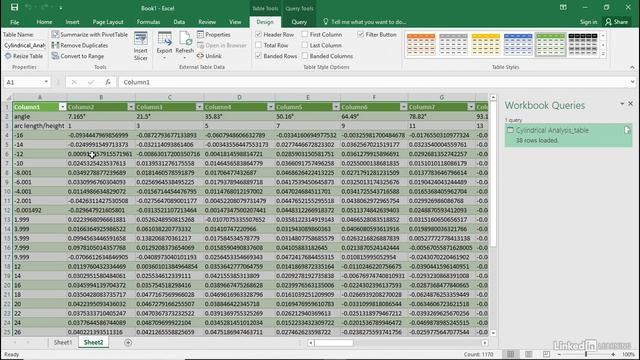The height and width of the screenshot is (360, 640).
Task: Collapse the ribbon with the arrow
Action: [632, 67]
